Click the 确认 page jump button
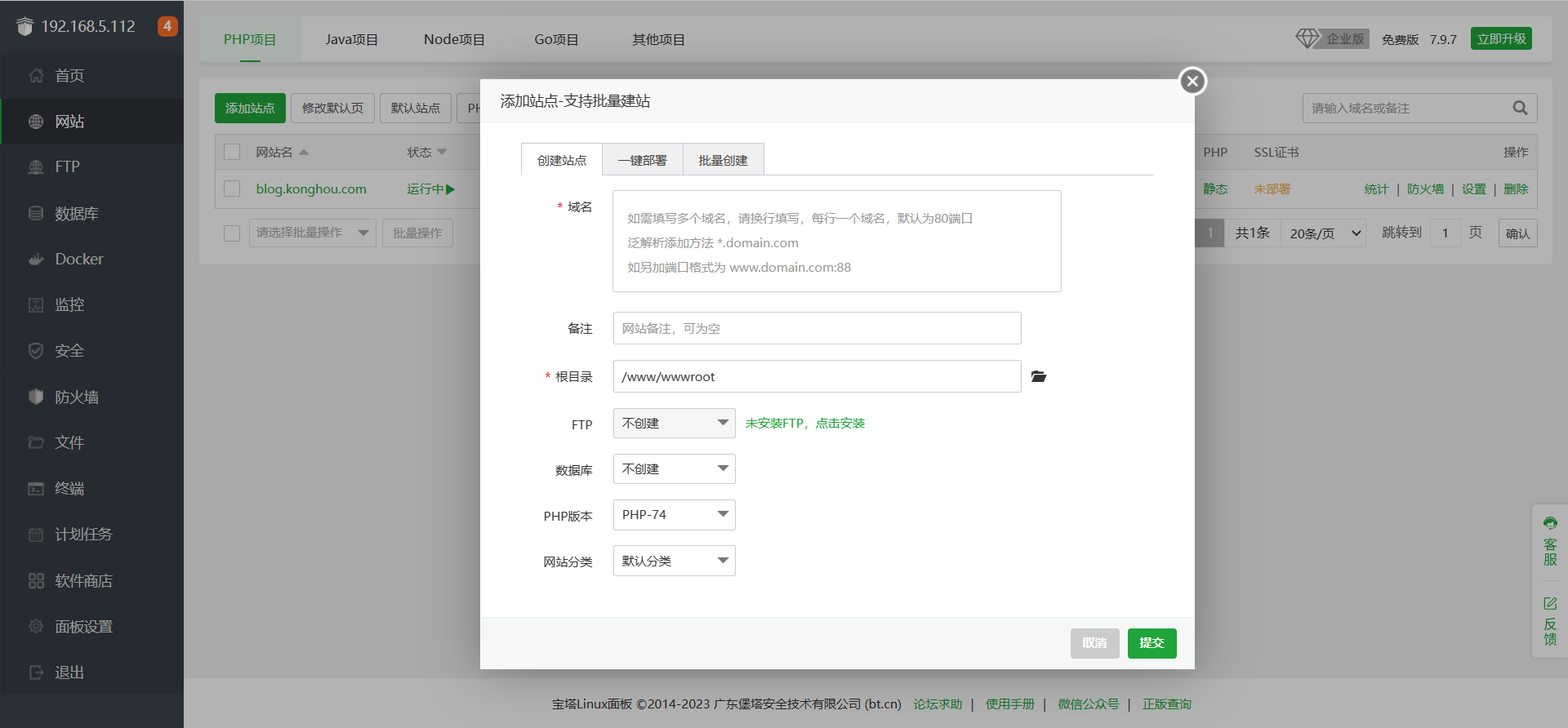The width and height of the screenshot is (1568, 728). [x=1517, y=233]
